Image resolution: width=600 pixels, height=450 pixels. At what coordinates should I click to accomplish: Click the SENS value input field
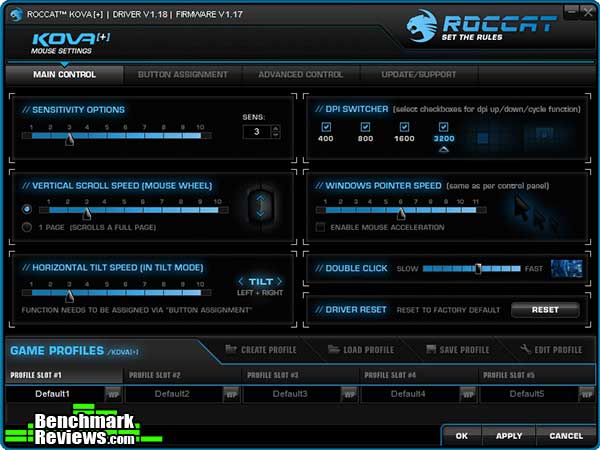[257, 132]
